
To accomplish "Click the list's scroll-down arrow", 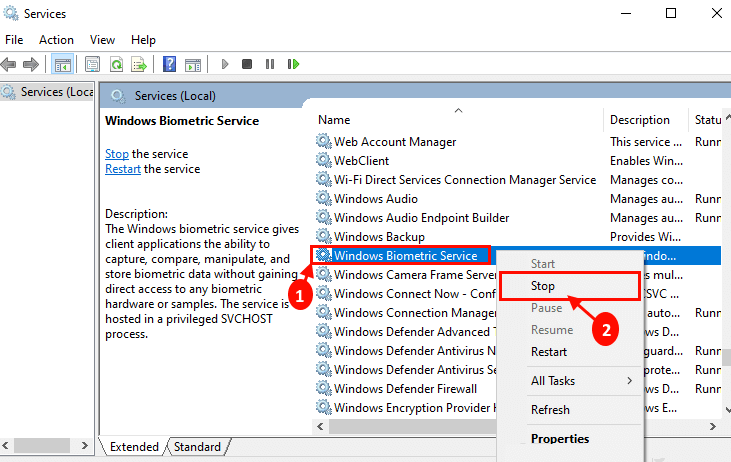I will coord(727,410).
